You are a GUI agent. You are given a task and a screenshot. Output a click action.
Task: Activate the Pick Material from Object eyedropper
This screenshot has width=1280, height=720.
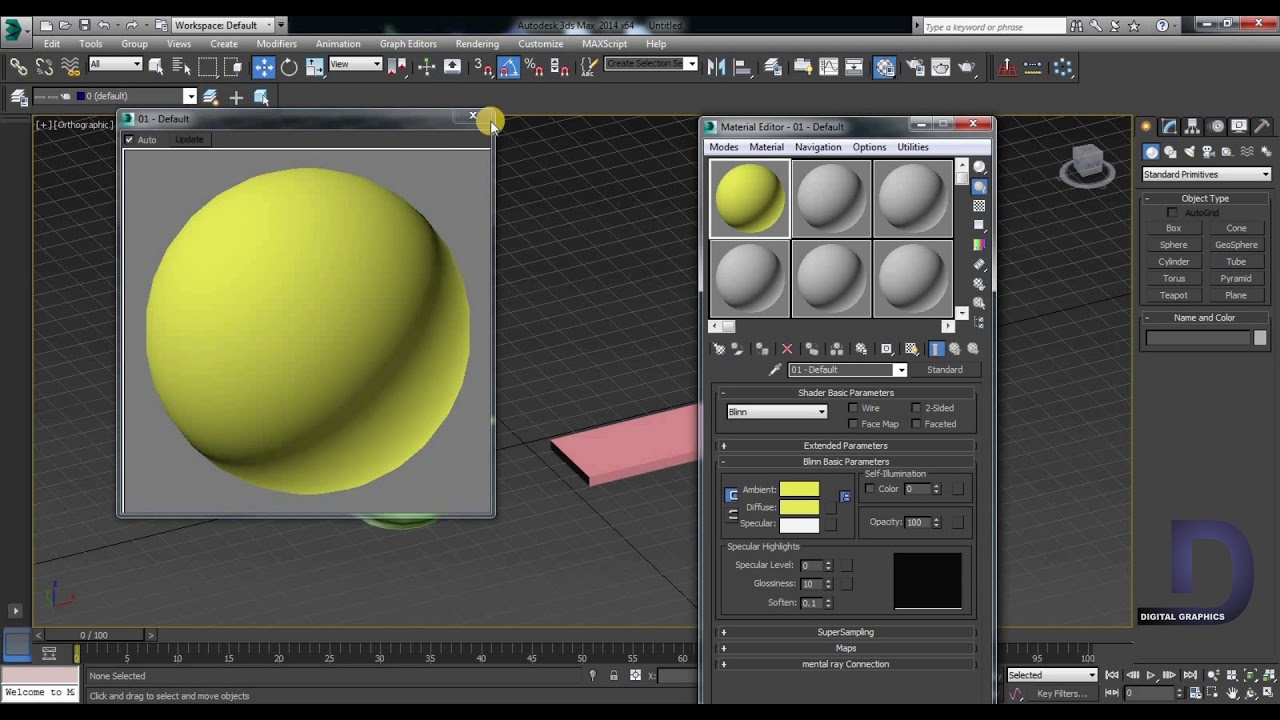click(775, 369)
